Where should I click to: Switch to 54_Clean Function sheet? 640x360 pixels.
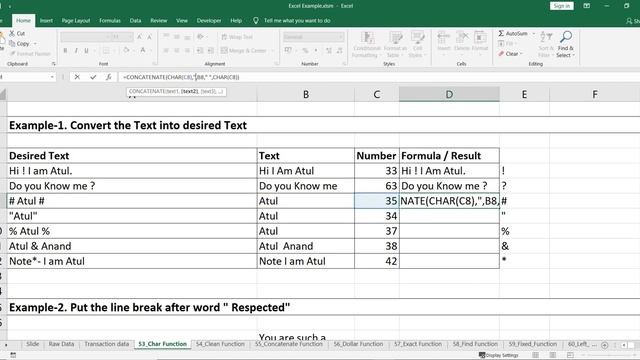click(x=220, y=344)
